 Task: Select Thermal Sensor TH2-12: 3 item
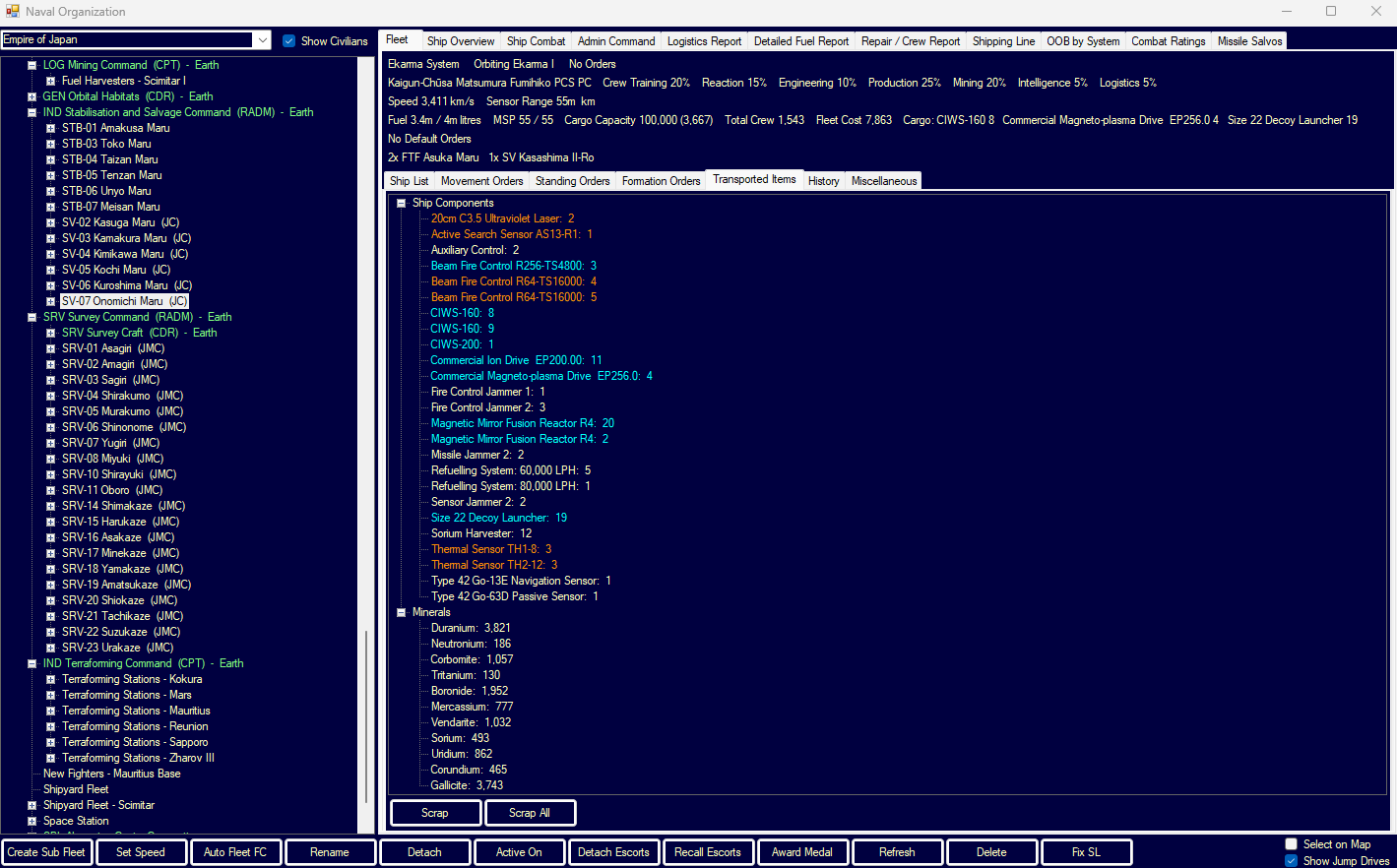494,565
